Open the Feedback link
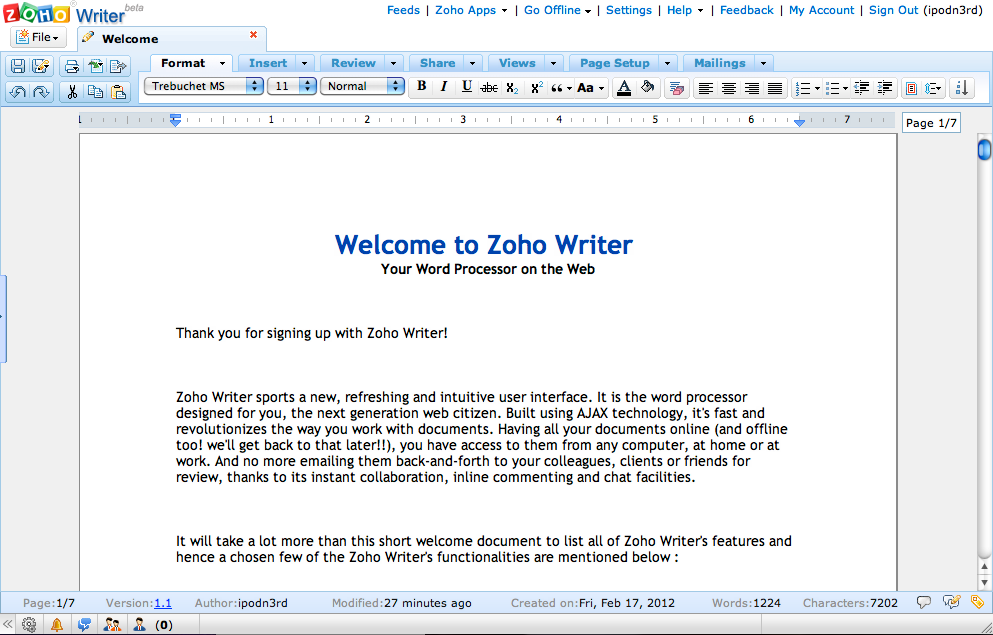 coord(747,10)
